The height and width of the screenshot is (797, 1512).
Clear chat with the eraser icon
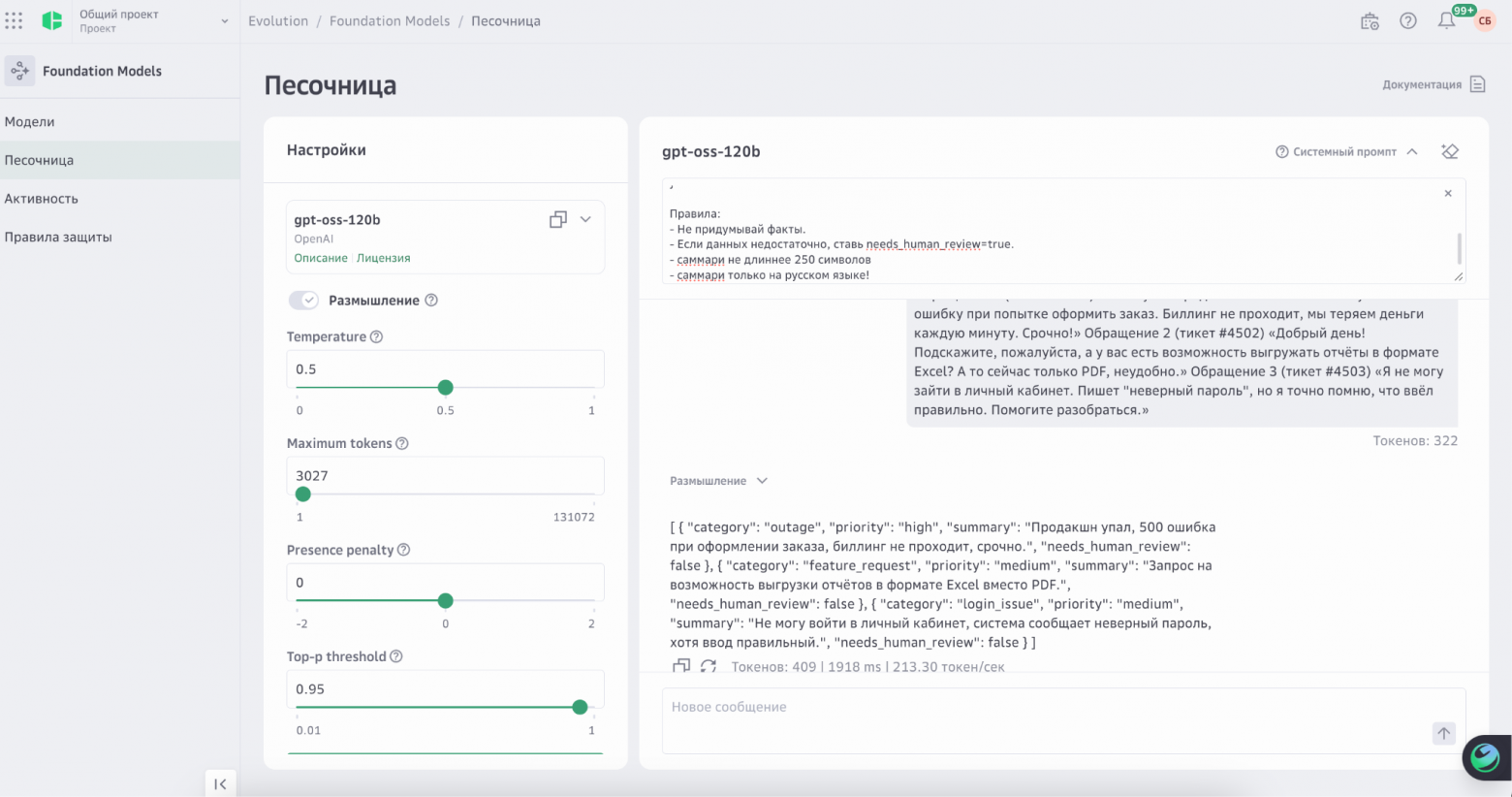[1450, 151]
